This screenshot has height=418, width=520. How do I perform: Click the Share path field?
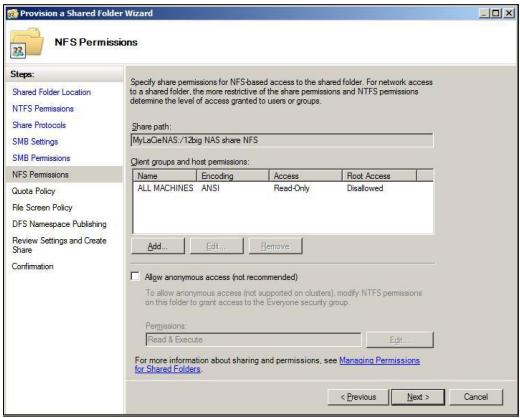click(282, 140)
